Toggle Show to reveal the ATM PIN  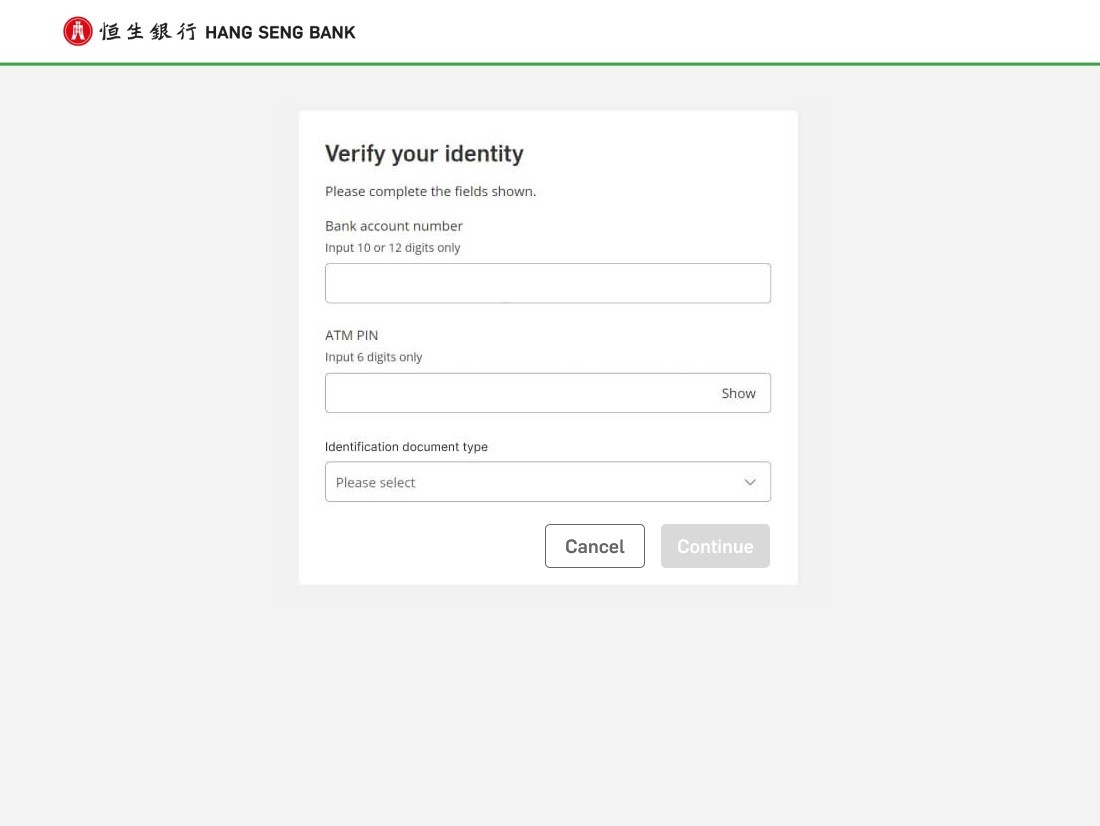[x=738, y=393]
